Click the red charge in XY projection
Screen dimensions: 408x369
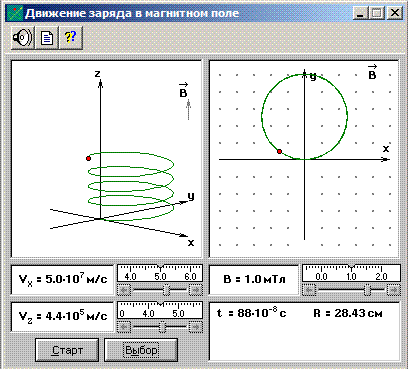point(279,152)
